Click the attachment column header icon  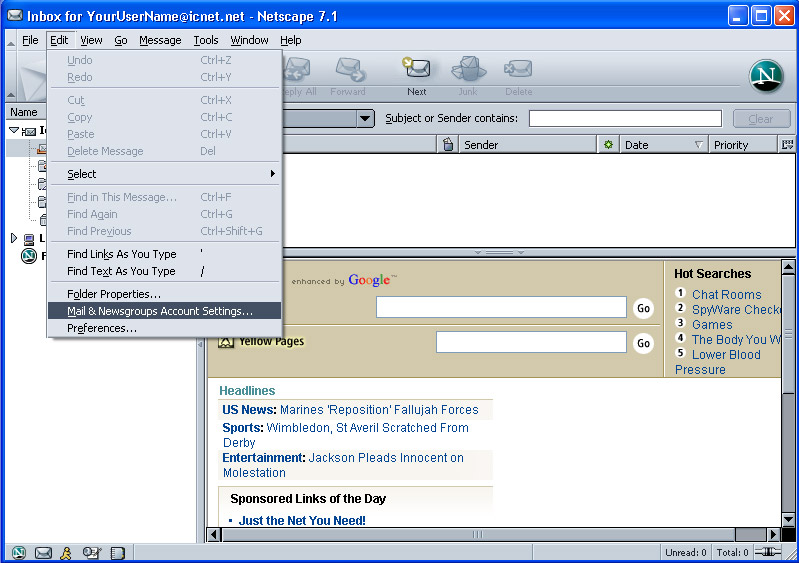coord(449,145)
